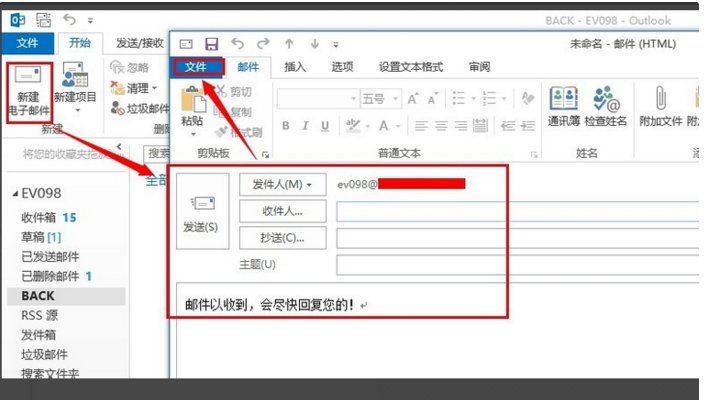Click Send/Receive all folders quick access icon
Image resolution: width=711 pixels, height=400 pixels.
[44, 20]
